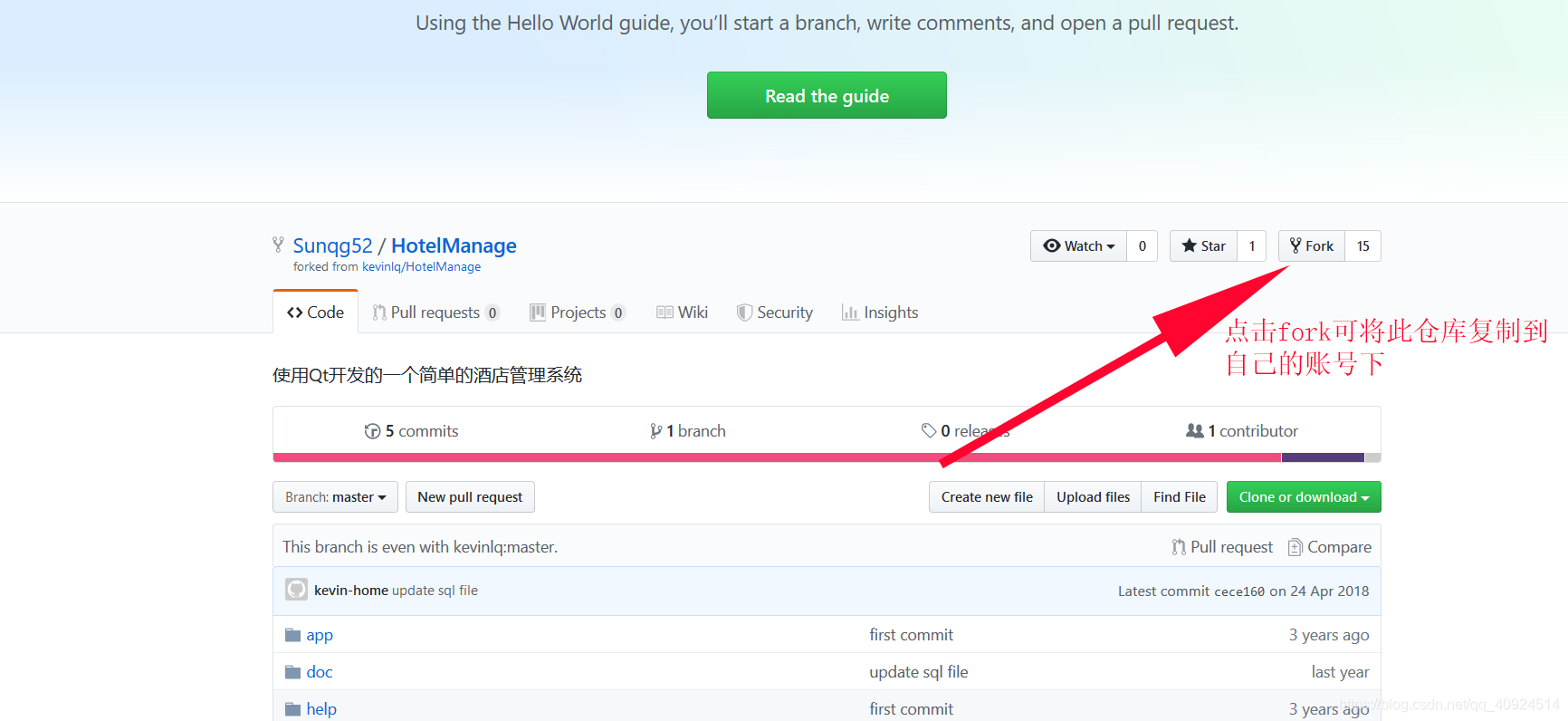Open first commit message in the help row
This screenshot has height=721, width=1568.
coord(911,709)
